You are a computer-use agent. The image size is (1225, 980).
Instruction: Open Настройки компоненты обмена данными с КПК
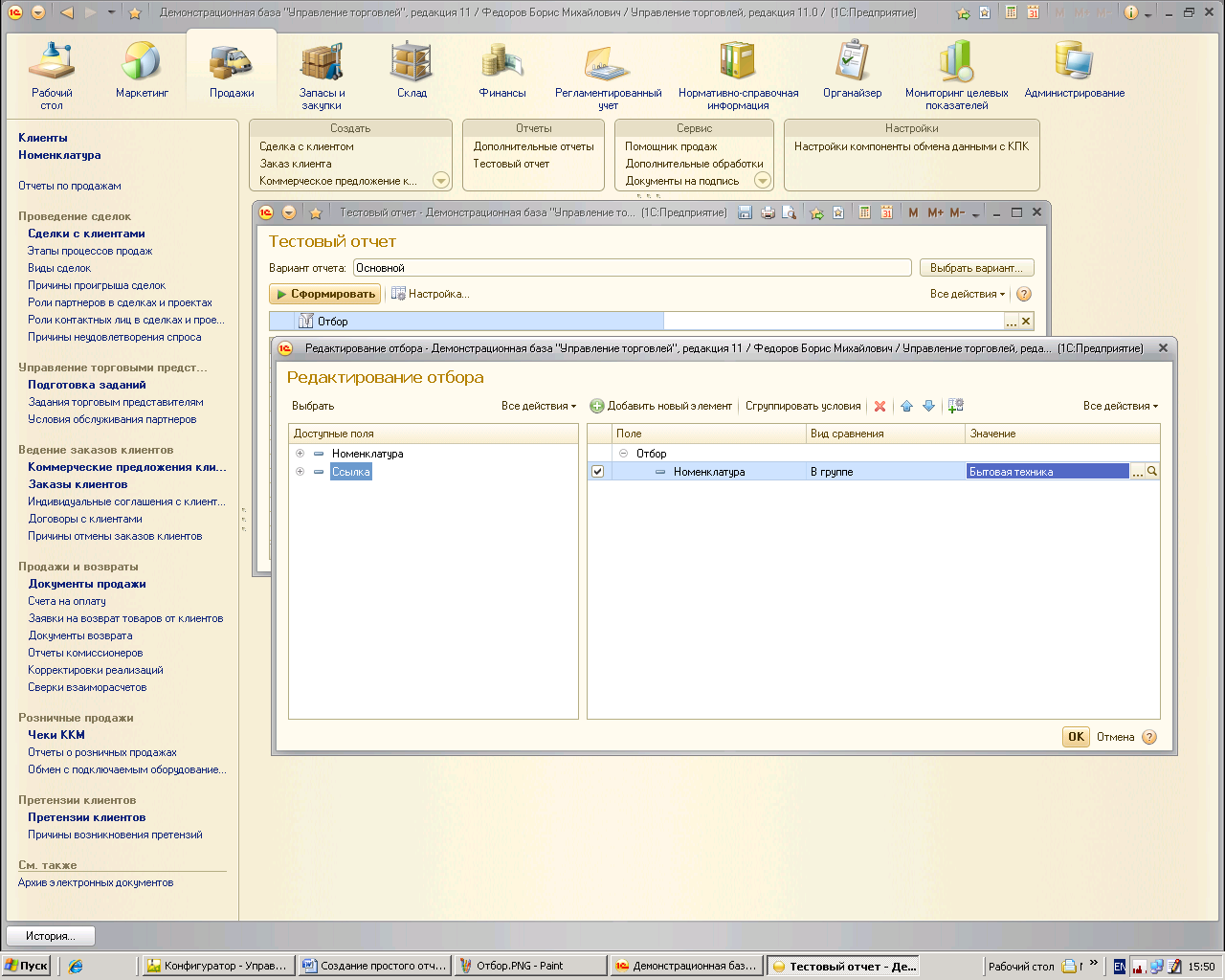911,146
